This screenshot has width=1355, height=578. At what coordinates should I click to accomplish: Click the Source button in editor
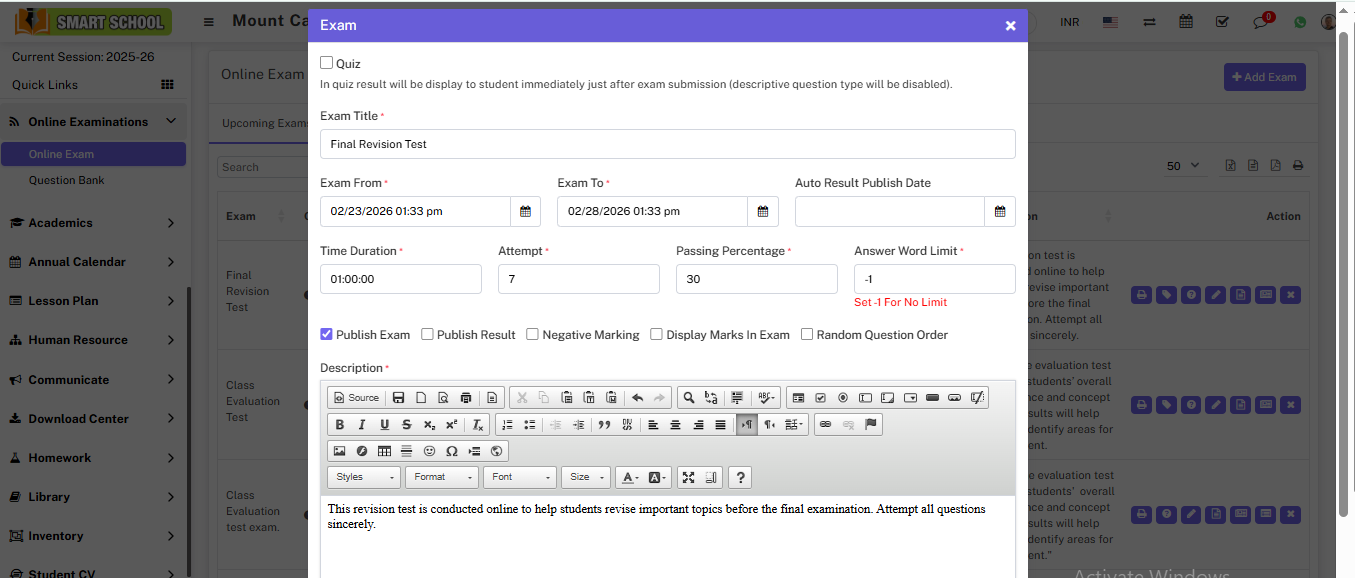[x=356, y=398]
